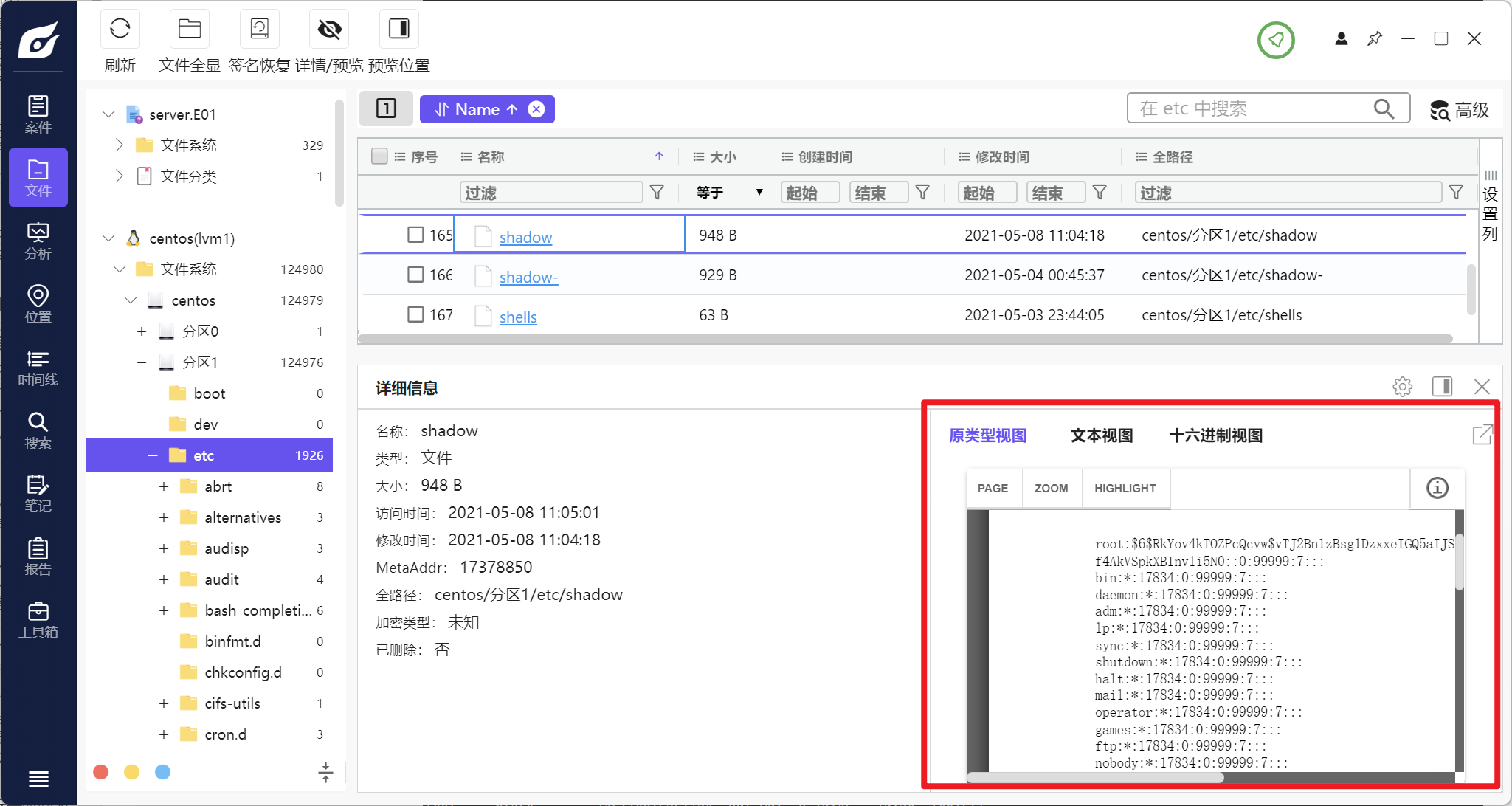
Task: Collapse the 分区1 node
Action: point(141,362)
